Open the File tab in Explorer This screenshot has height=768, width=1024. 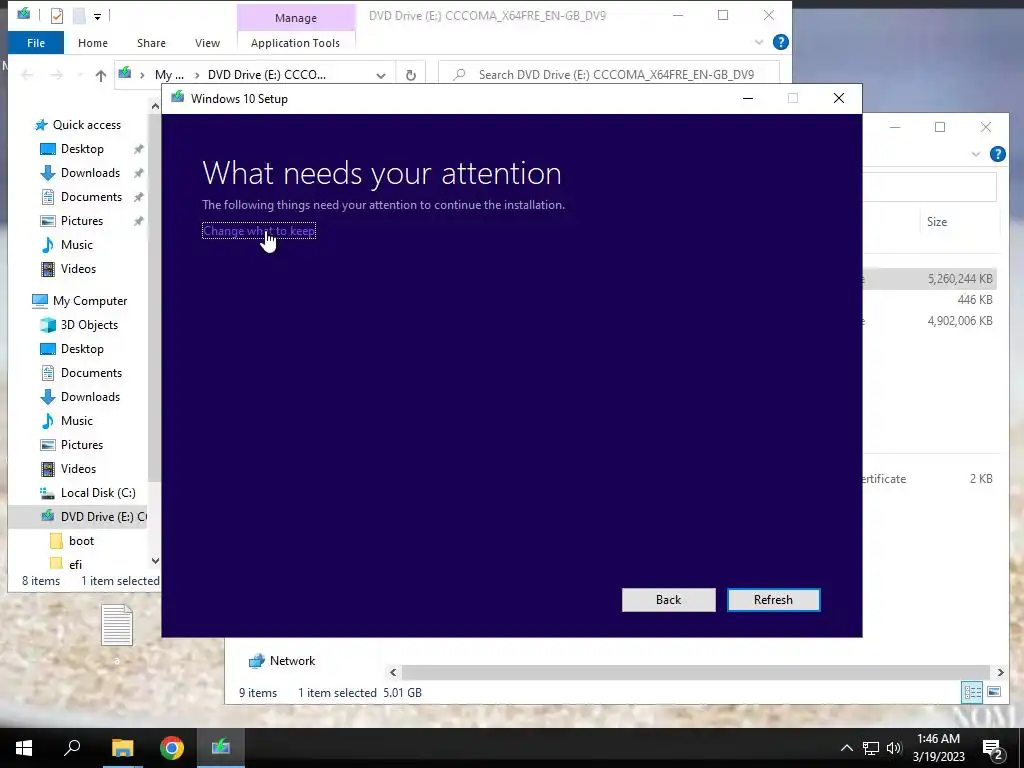pyautogui.click(x=36, y=43)
